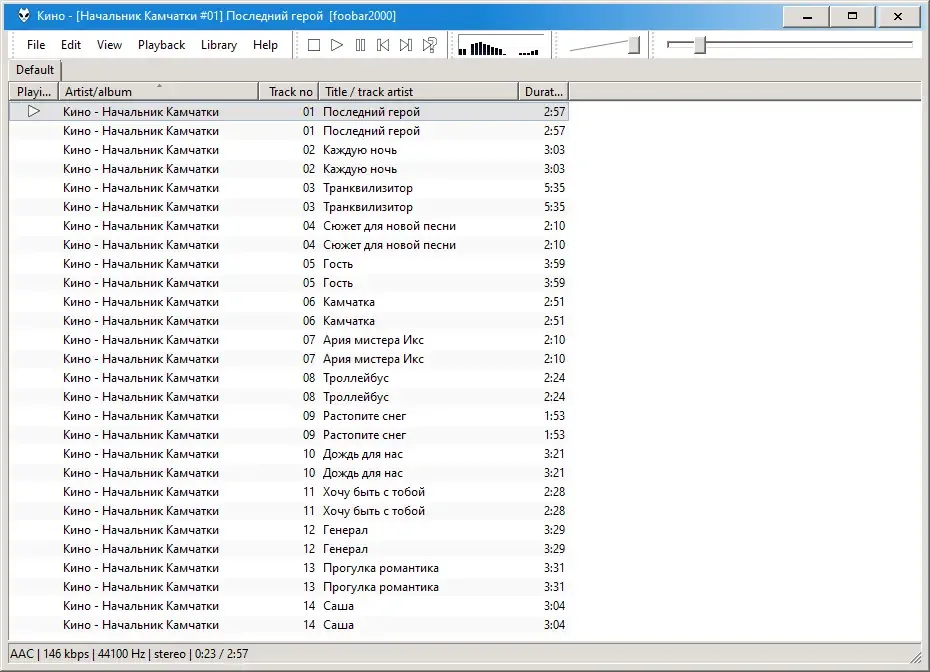This screenshot has width=930, height=672.
Task: Click the spectrum visualization display
Action: pyautogui.click(x=501, y=46)
